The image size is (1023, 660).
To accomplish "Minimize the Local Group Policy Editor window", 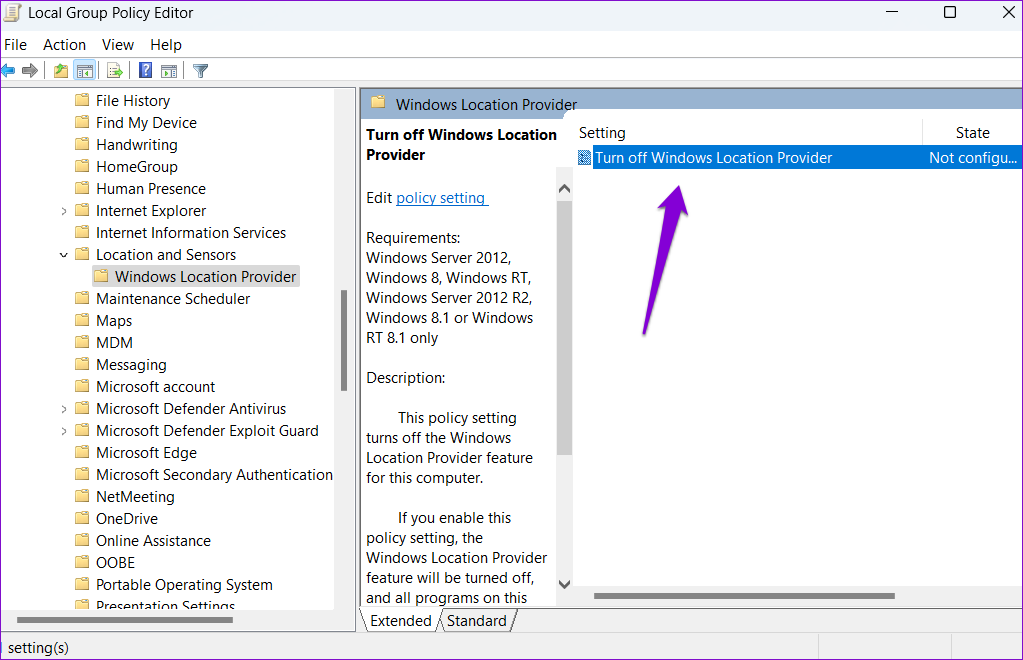I will click(x=892, y=12).
